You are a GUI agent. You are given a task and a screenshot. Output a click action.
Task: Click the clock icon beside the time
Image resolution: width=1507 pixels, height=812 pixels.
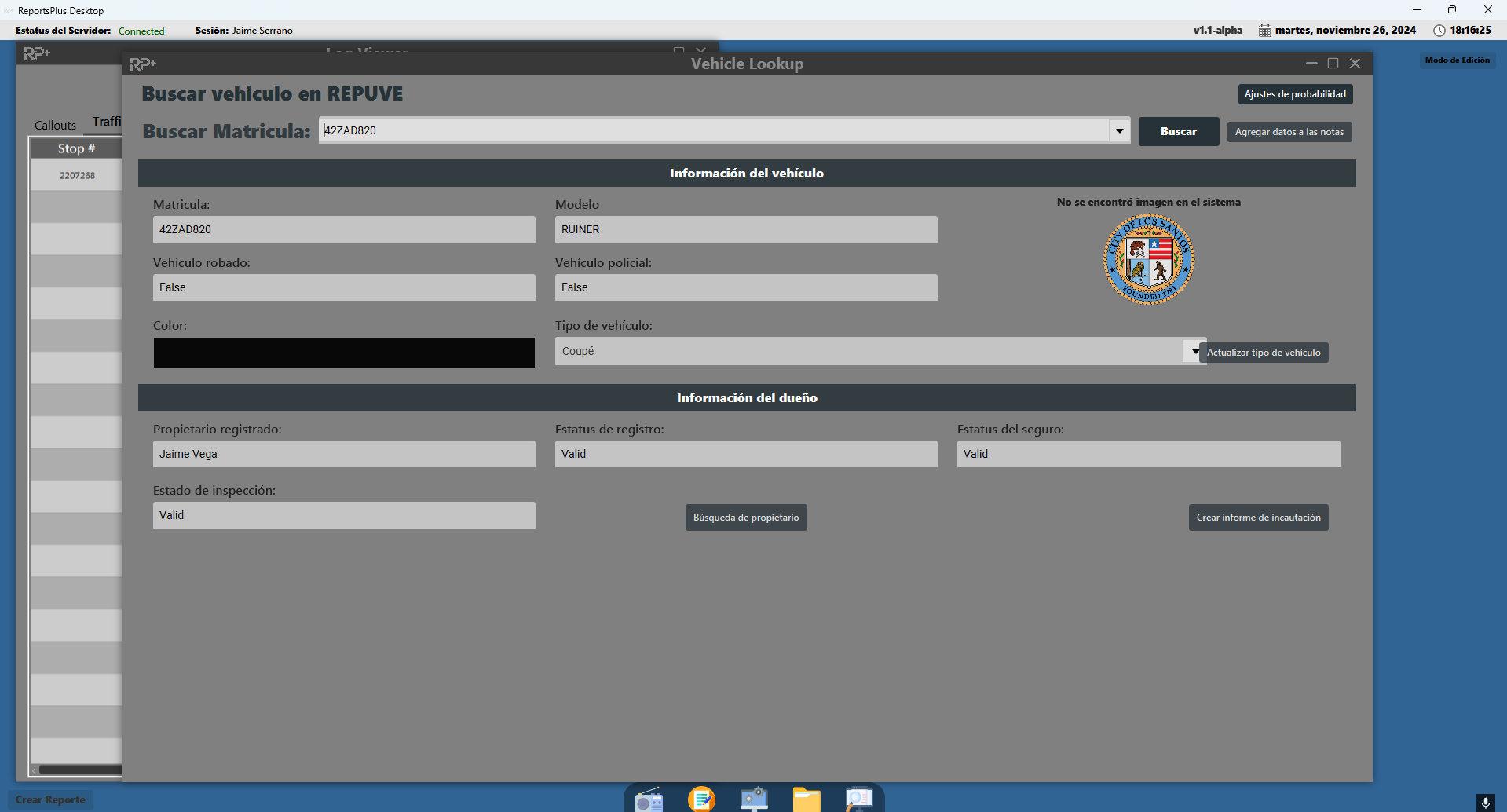(1439, 31)
